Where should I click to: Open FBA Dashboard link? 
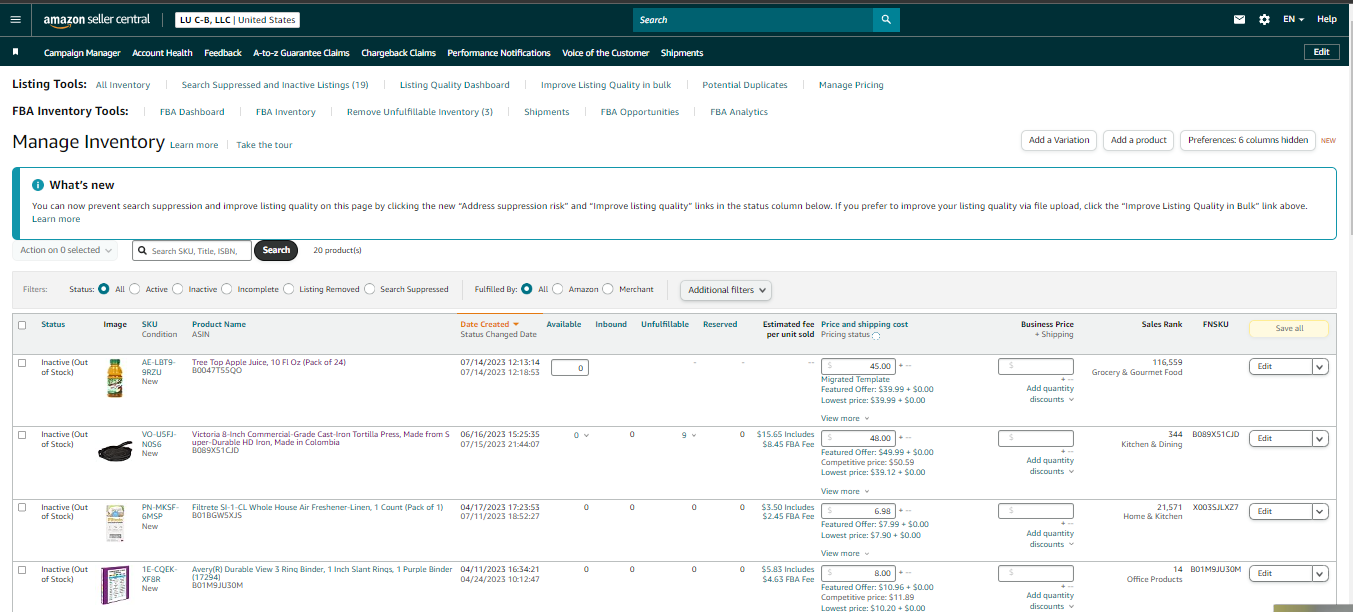(192, 112)
